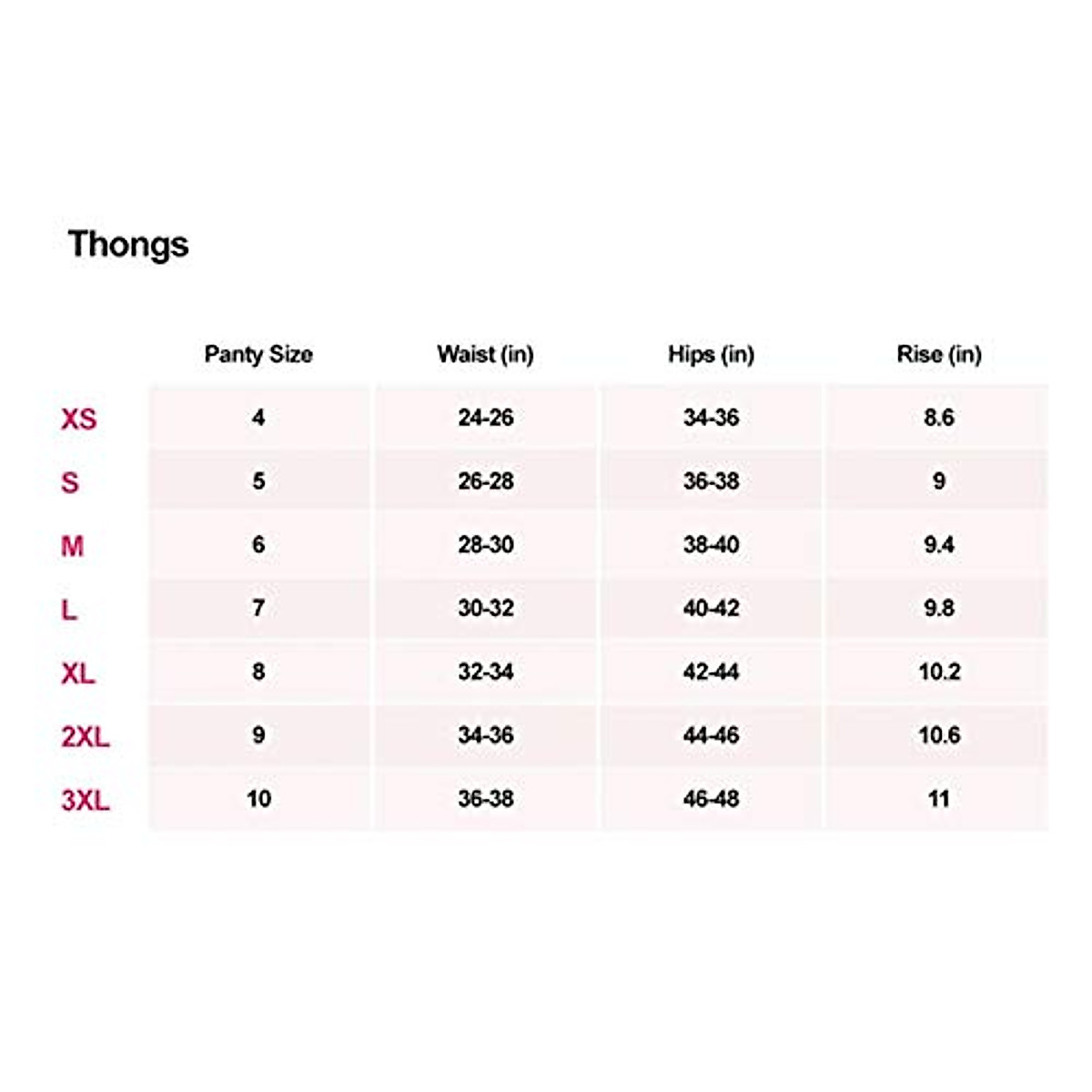Select the Hips (in) column header
Screen dimensions: 1092x1092
(711, 354)
